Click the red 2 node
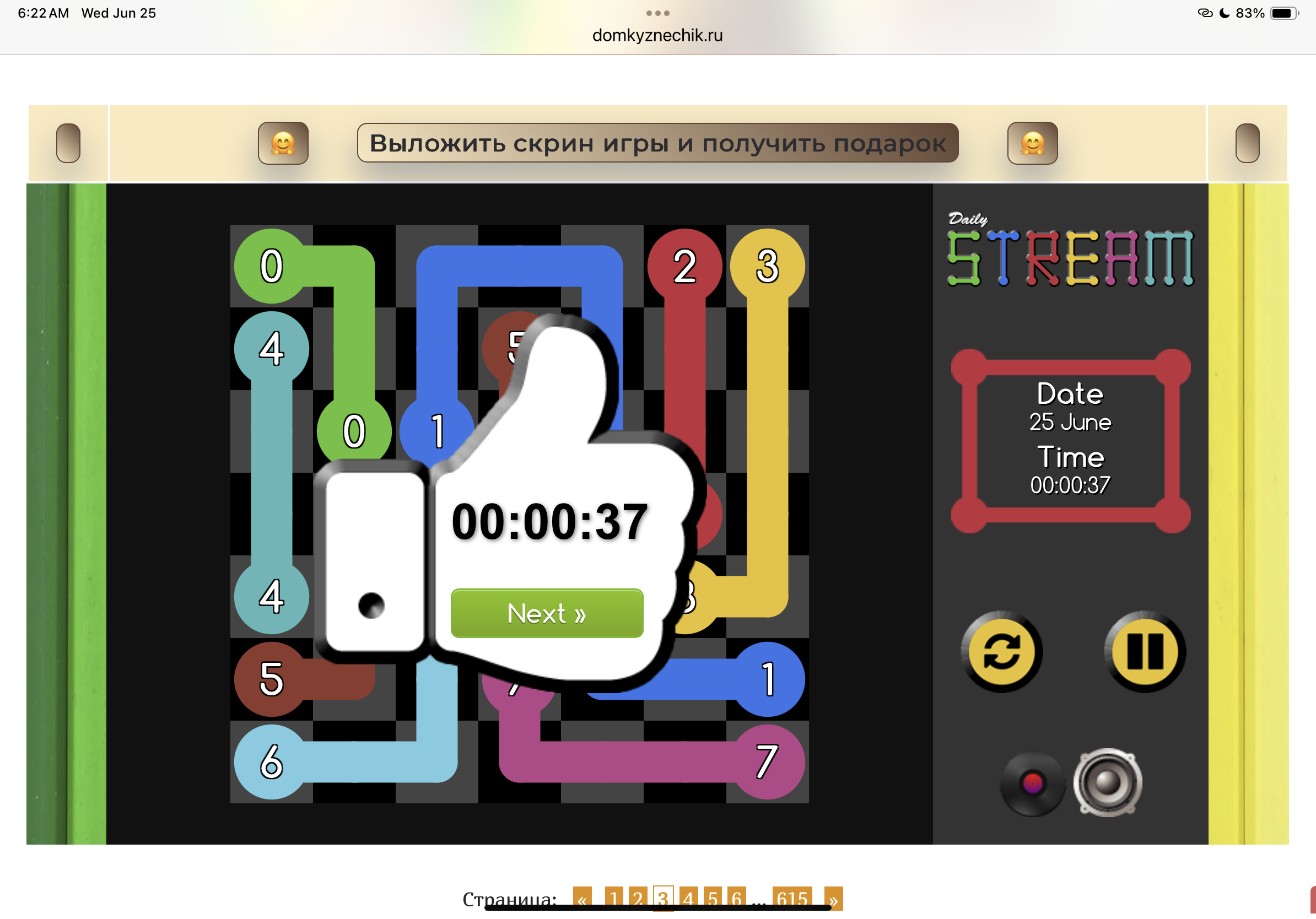Screen dimensions: 1316x919 (x=685, y=266)
